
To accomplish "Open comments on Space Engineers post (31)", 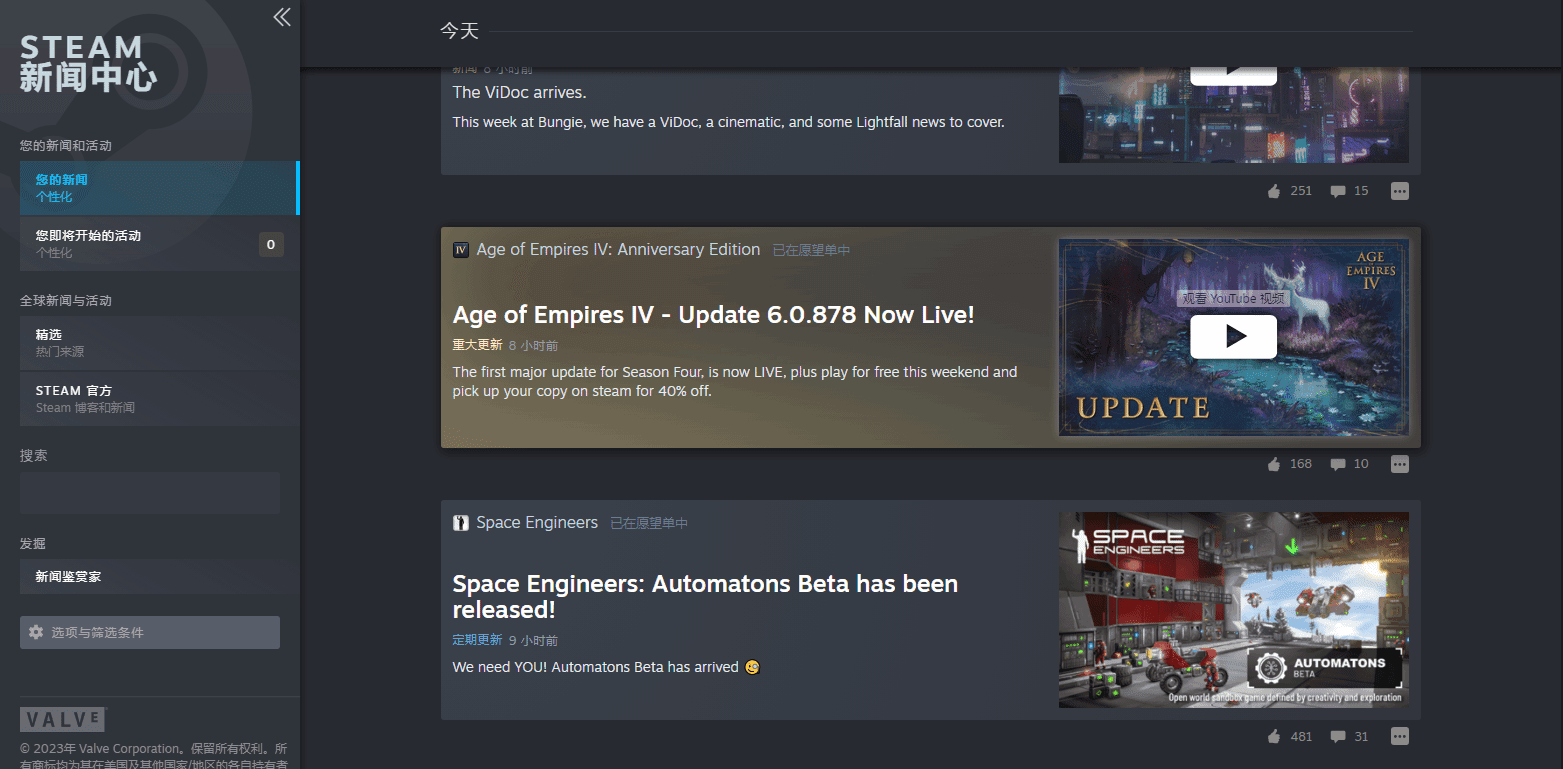I will [1349, 737].
